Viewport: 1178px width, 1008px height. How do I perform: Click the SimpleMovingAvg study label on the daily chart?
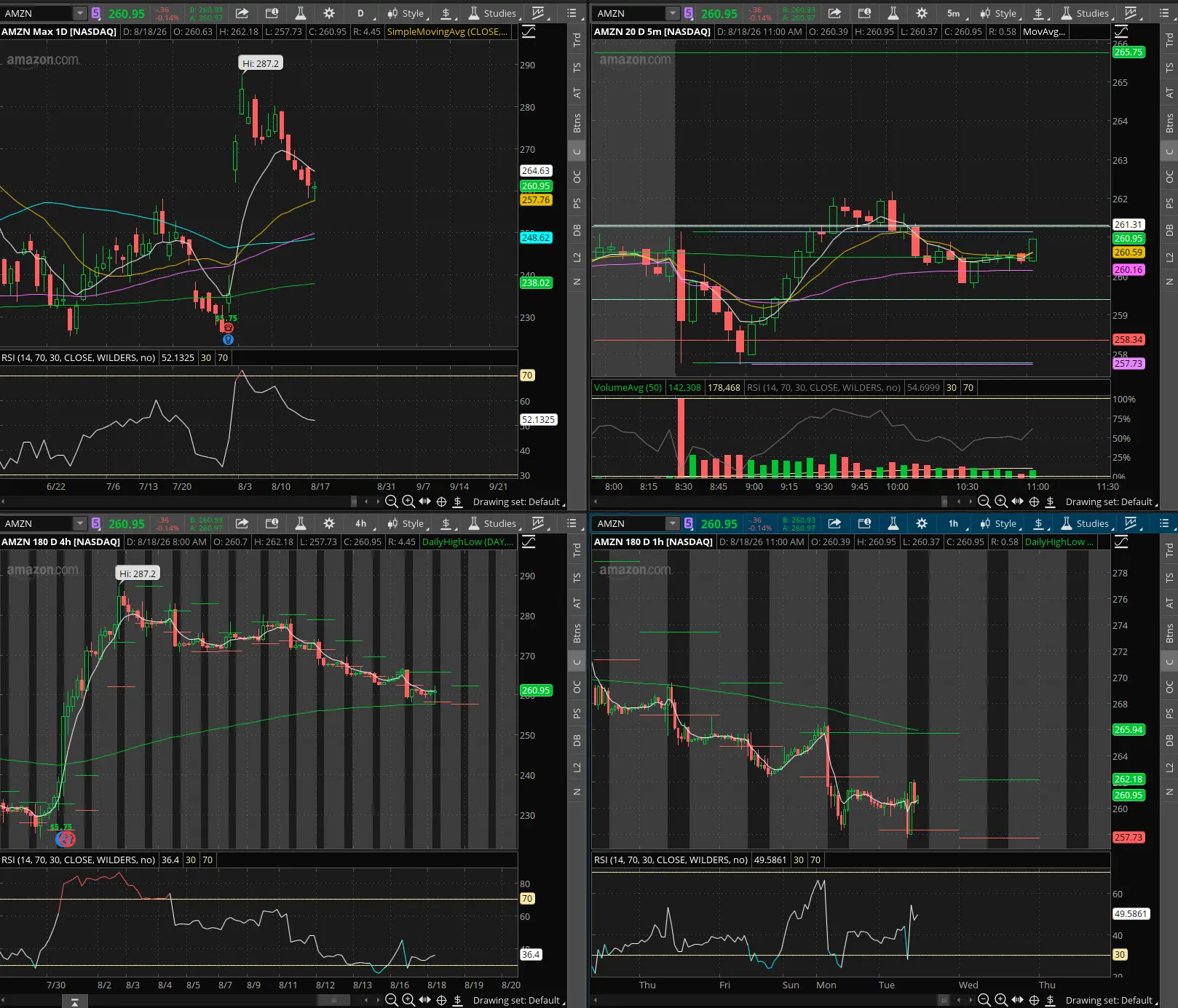(448, 31)
